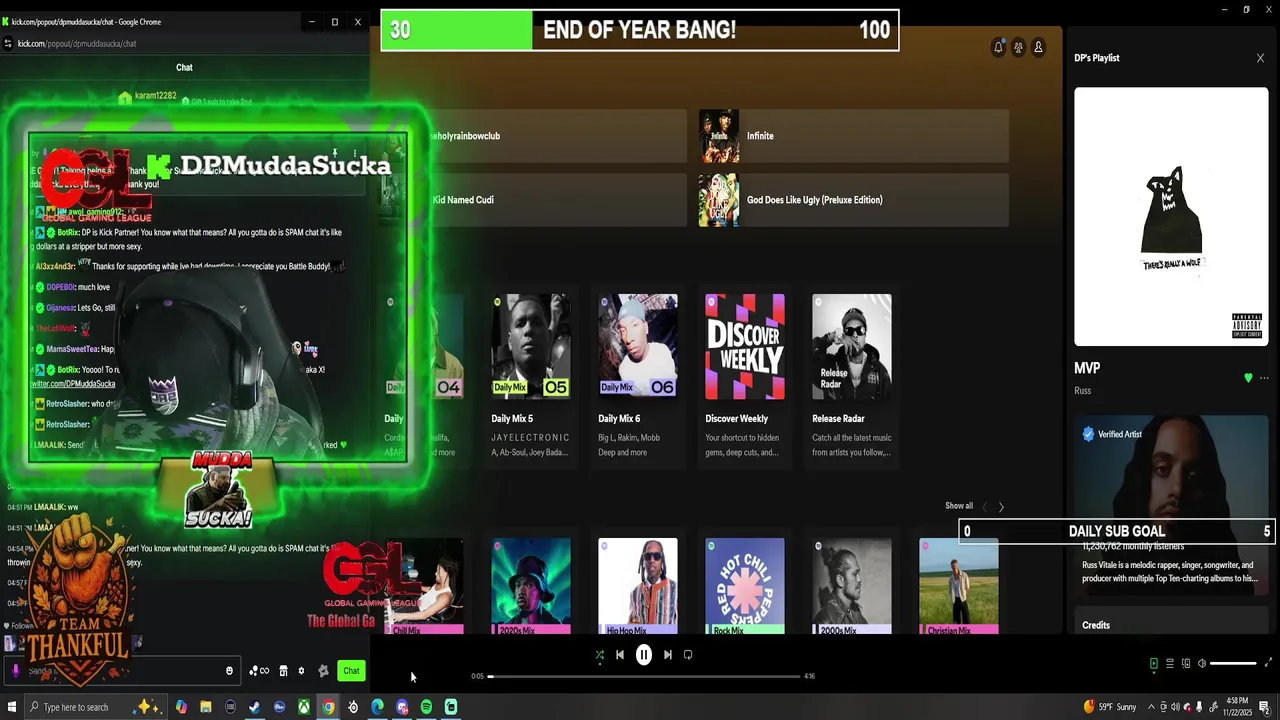
Task: Open Google Chrome taskbar icon
Action: [328, 707]
